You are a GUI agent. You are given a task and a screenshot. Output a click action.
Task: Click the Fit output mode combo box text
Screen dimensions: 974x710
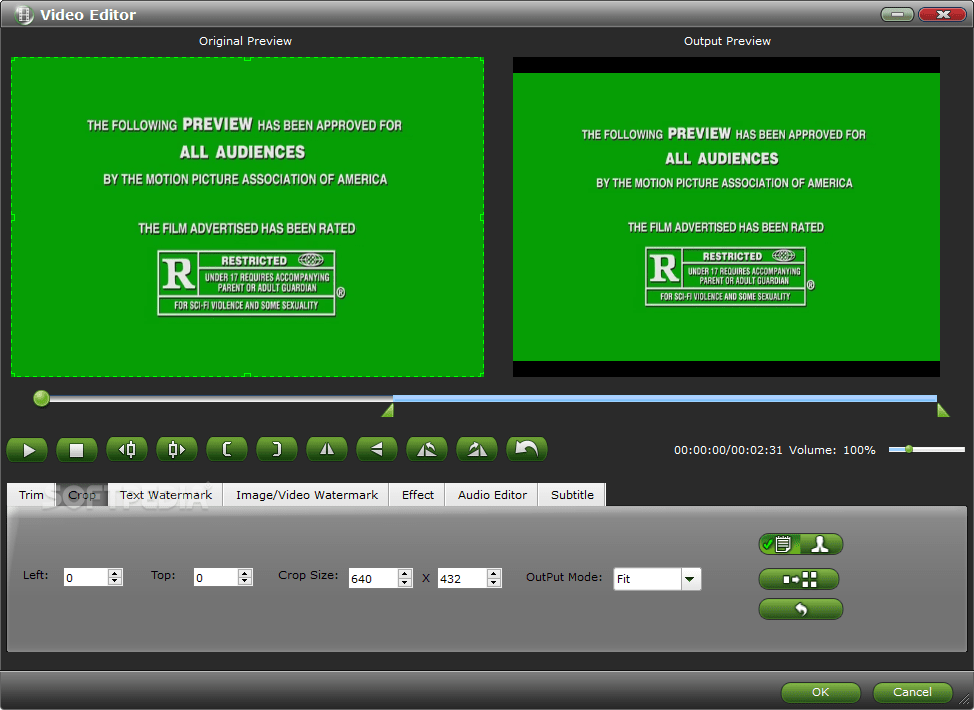tap(647, 579)
